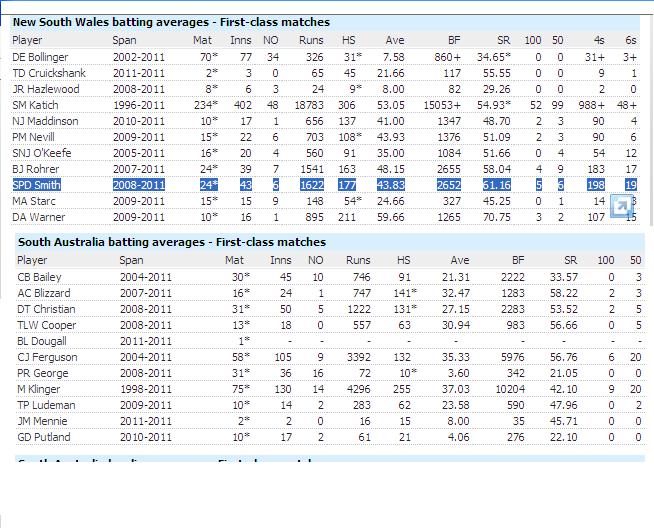Click O'Keefe's average 35.00
The image size is (654, 528).
click(391, 153)
